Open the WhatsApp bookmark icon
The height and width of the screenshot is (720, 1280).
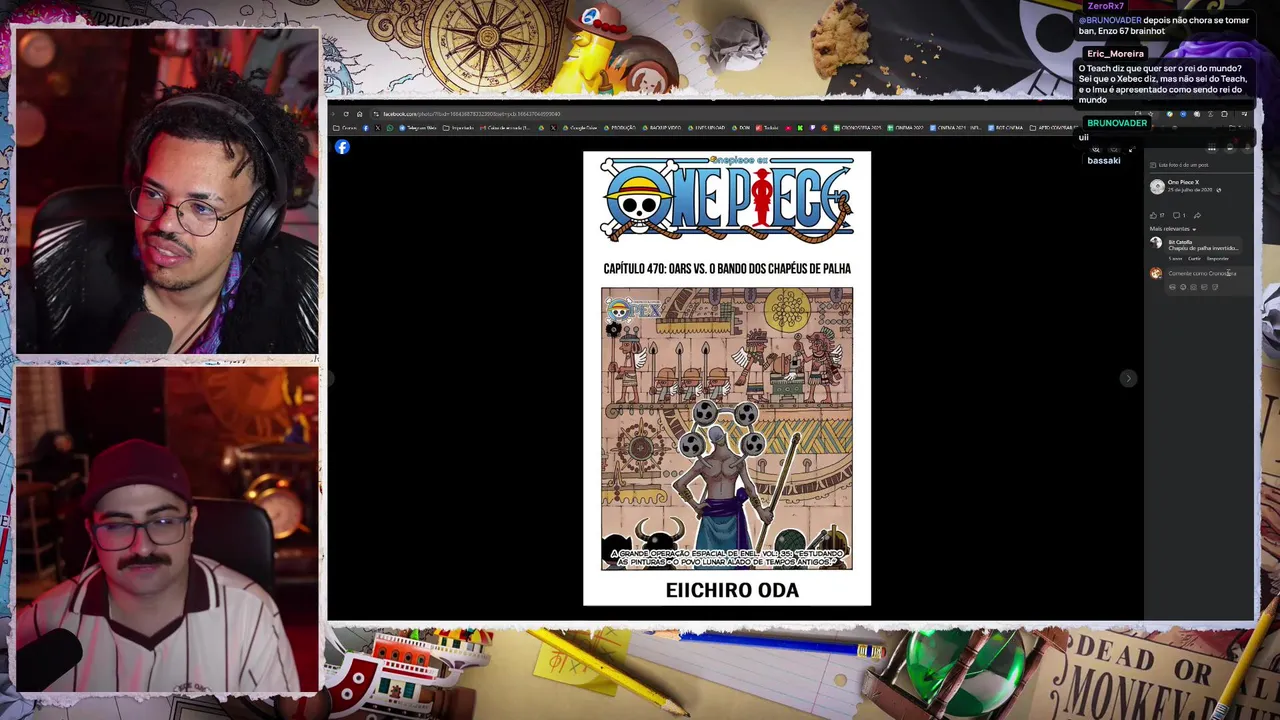[390, 128]
